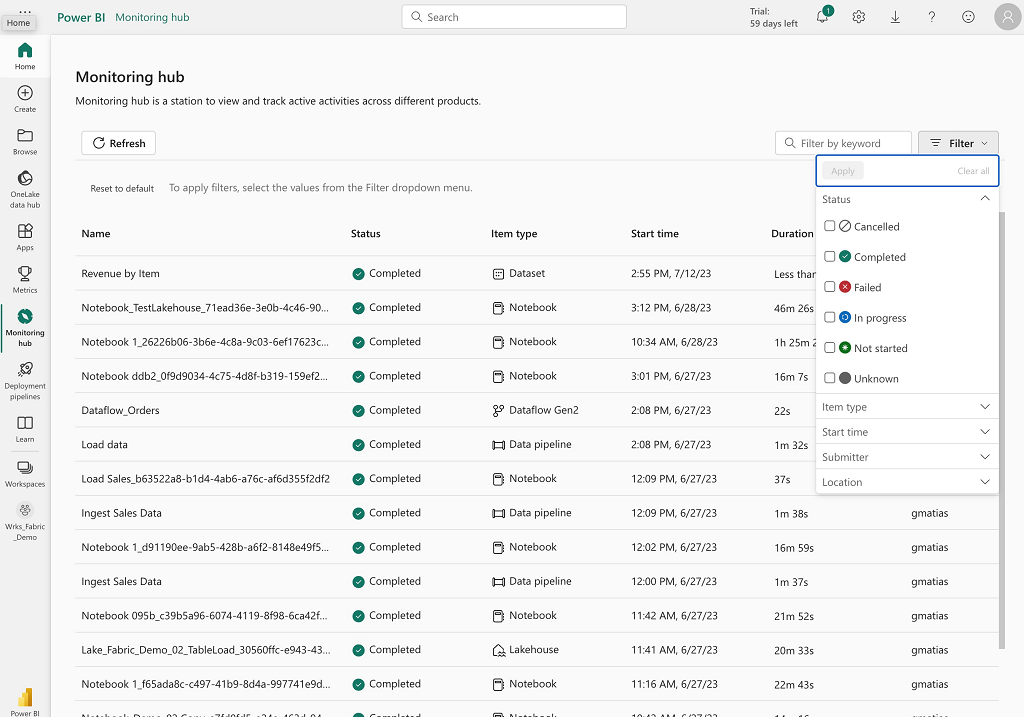Click the Dataflow Gen2 icon for Dataflow_Orders
Viewport: 1024px width, 717px height.
click(x=498, y=411)
